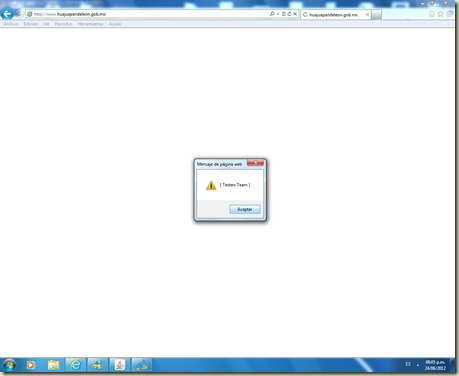This screenshot has width=459, height=376.
Task: Click the last taskbar app icon beside Java
Action: [142, 365]
